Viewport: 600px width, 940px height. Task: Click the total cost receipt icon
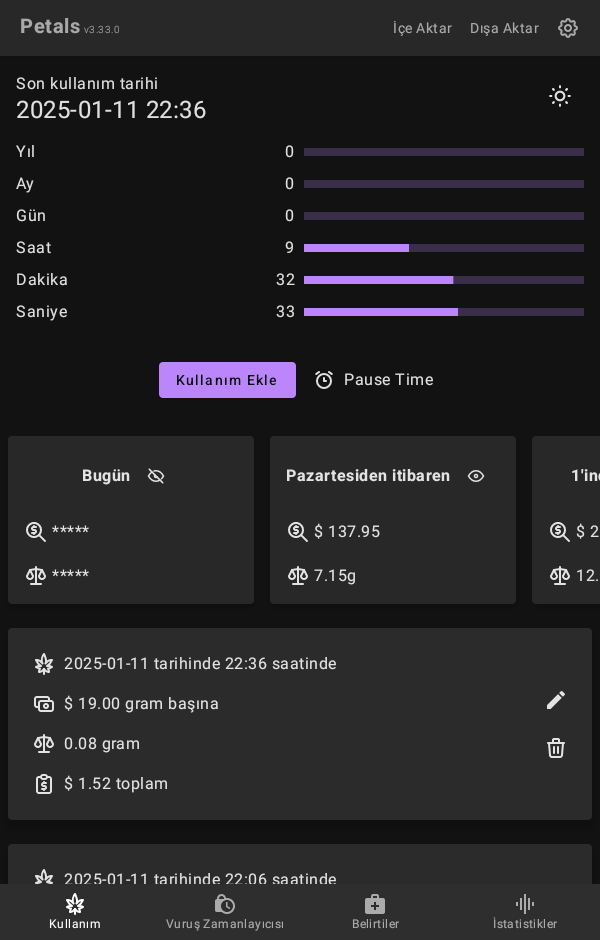[x=44, y=784]
